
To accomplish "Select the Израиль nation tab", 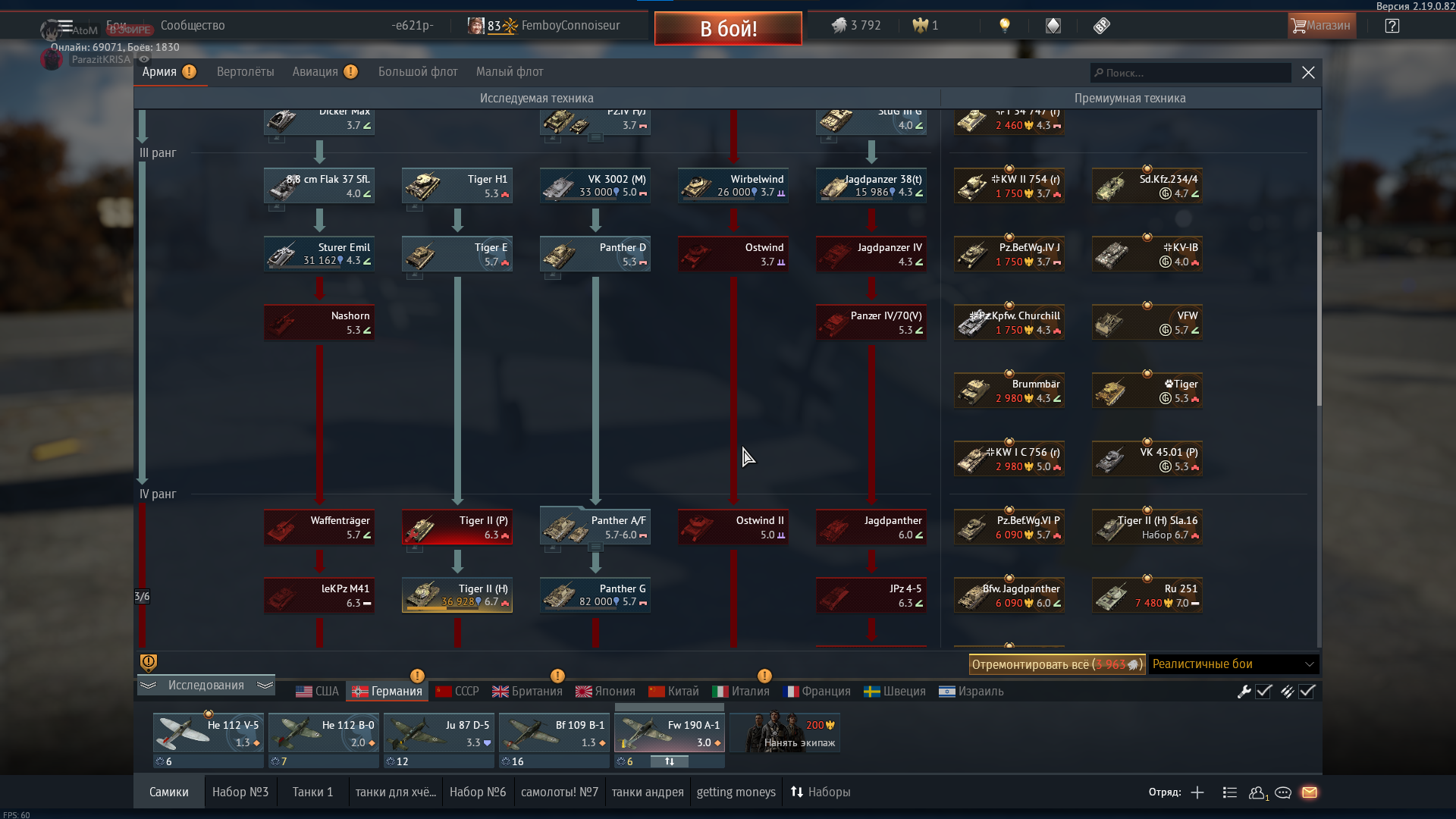I will [971, 692].
